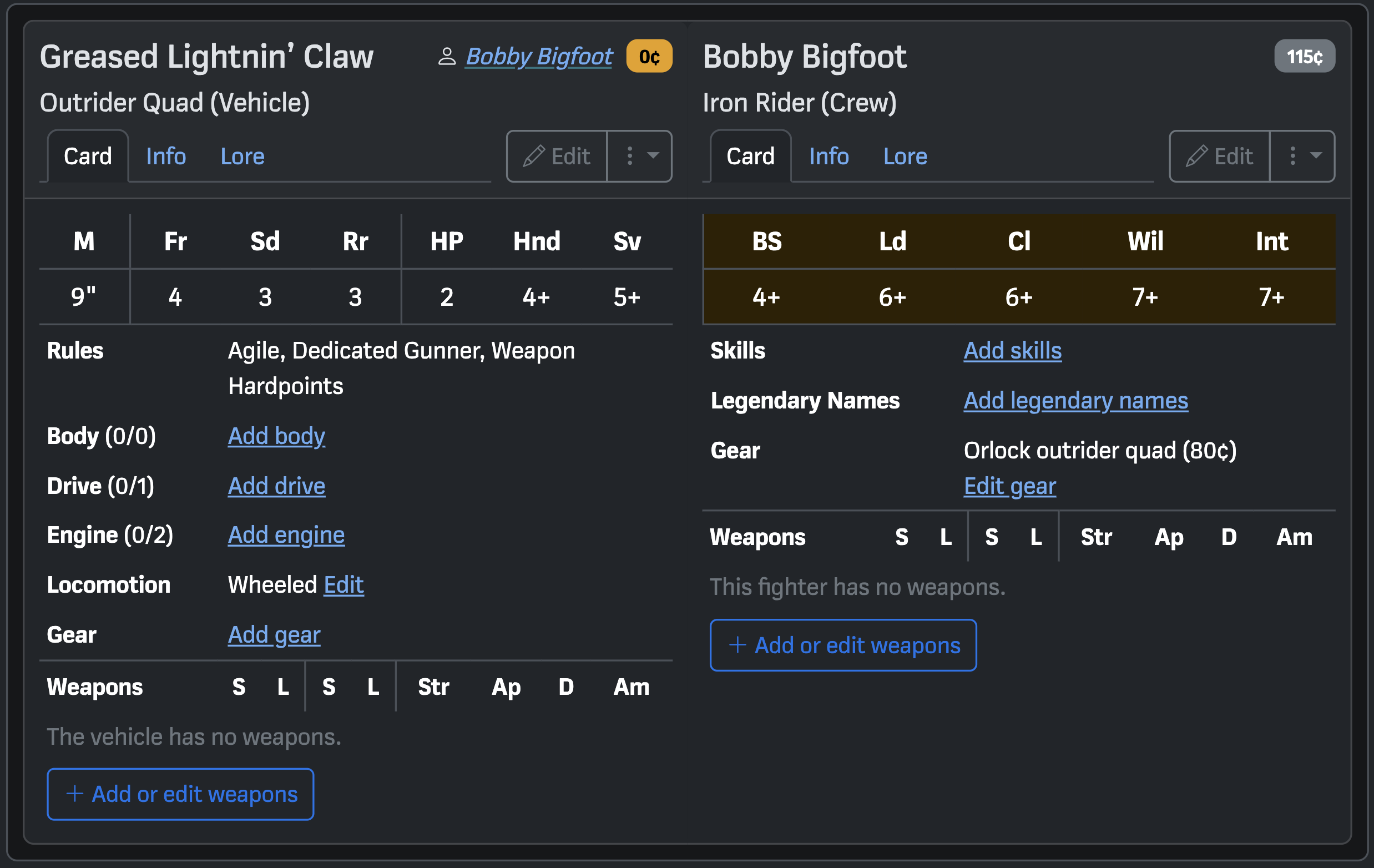Click the Int 7+ stat value
This screenshot has width=1374, height=868.
click(1272, 297)
